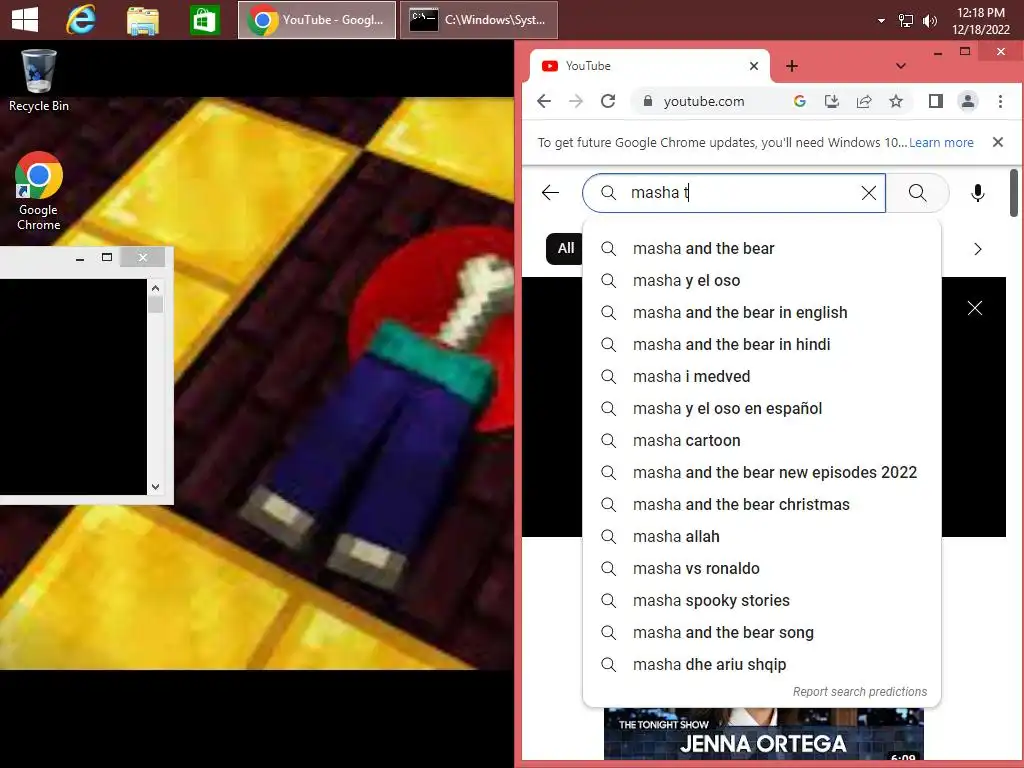This screenshot has width=1024, height=768.
Task: Pick masha allah suggestion
Action: point(761,536)
